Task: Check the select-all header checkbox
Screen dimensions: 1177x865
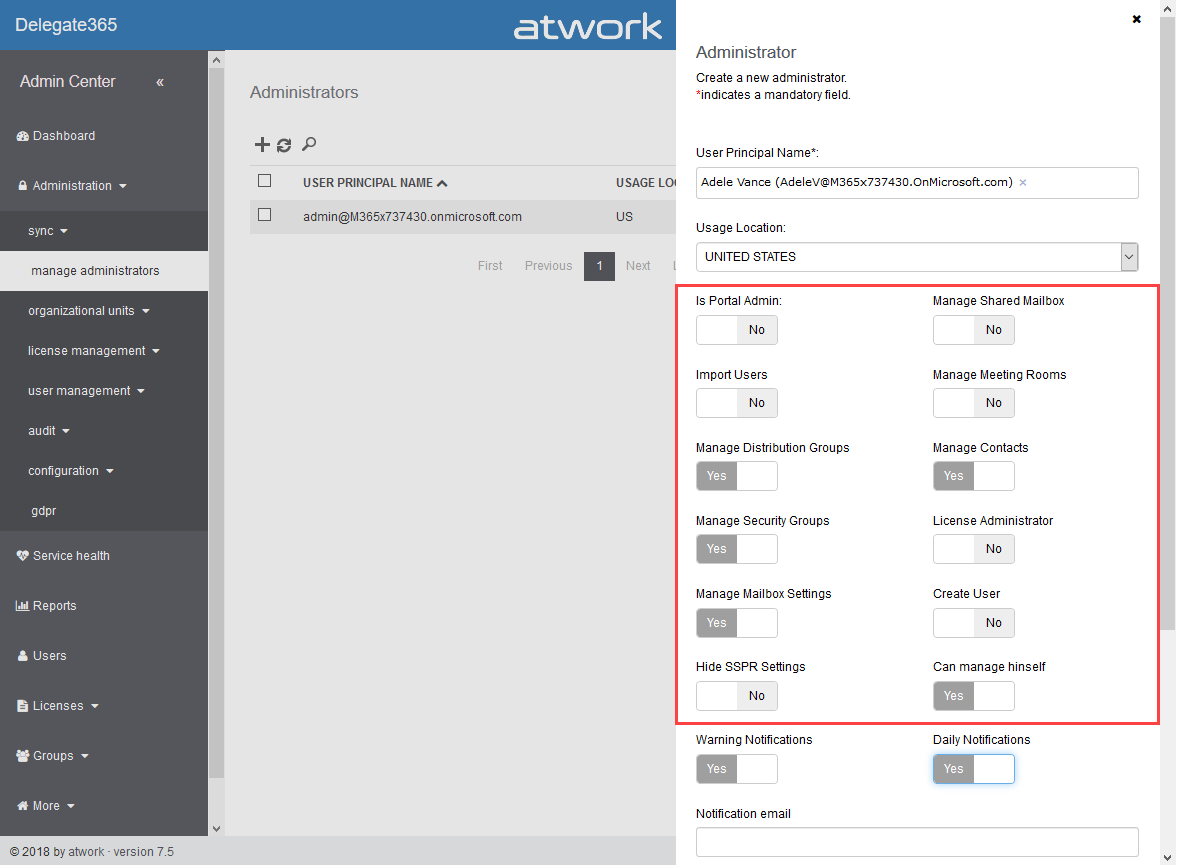Action: [264, 181]
